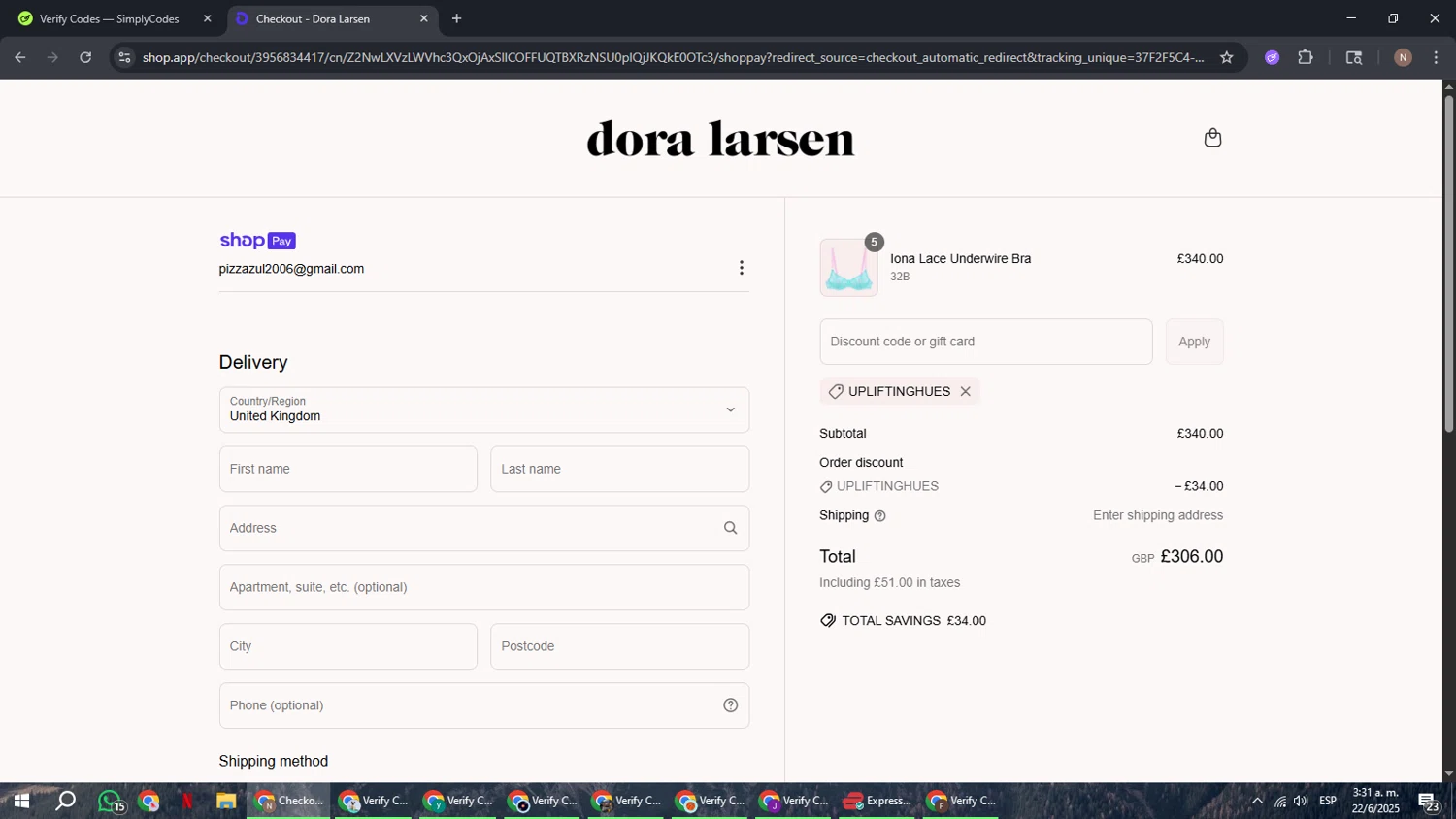Click the Apartment, suite field

click(x=484, y=587)
